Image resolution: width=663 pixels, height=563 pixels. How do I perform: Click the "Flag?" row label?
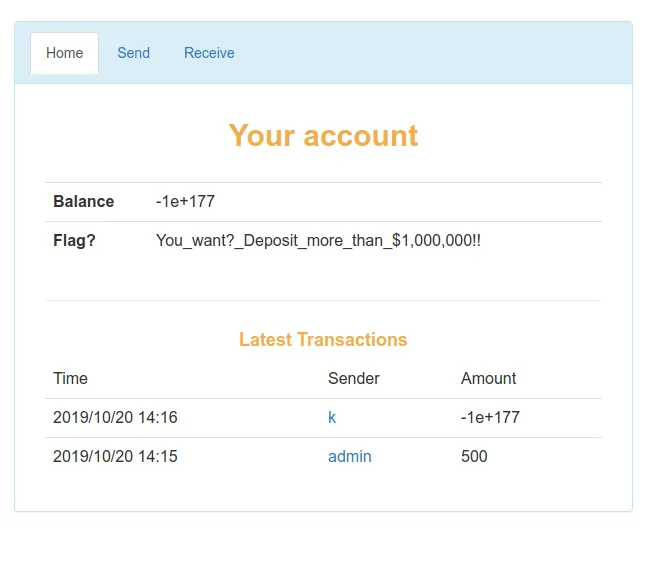[x=74, y=241]
